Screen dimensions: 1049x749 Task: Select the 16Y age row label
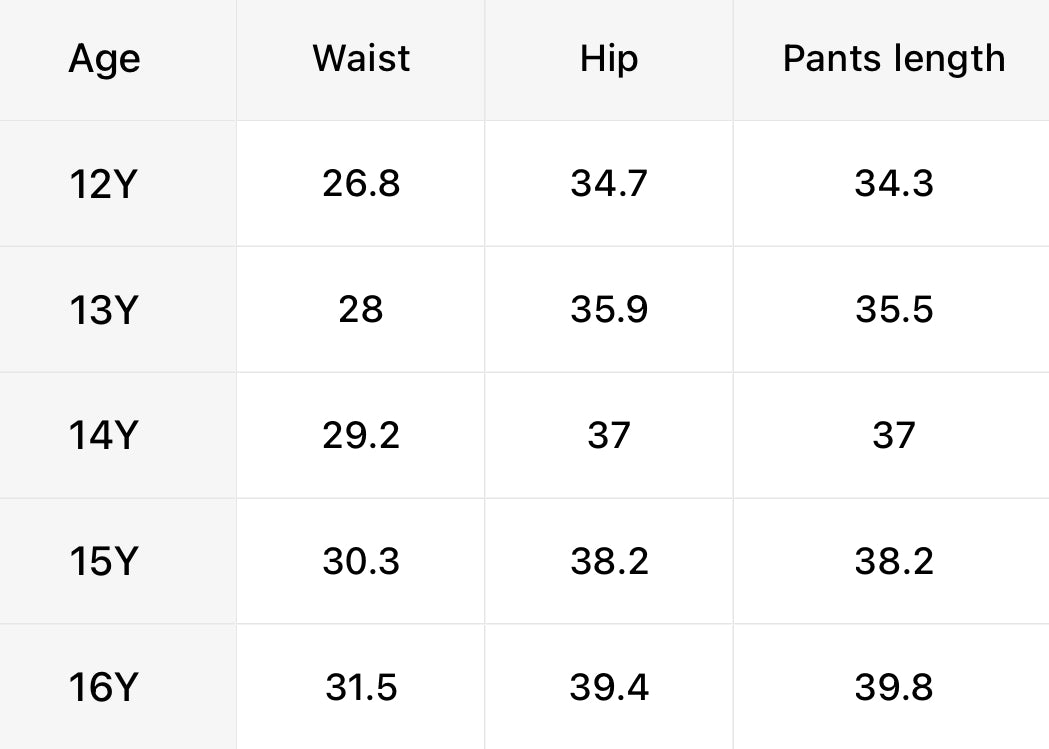(104, 687)
